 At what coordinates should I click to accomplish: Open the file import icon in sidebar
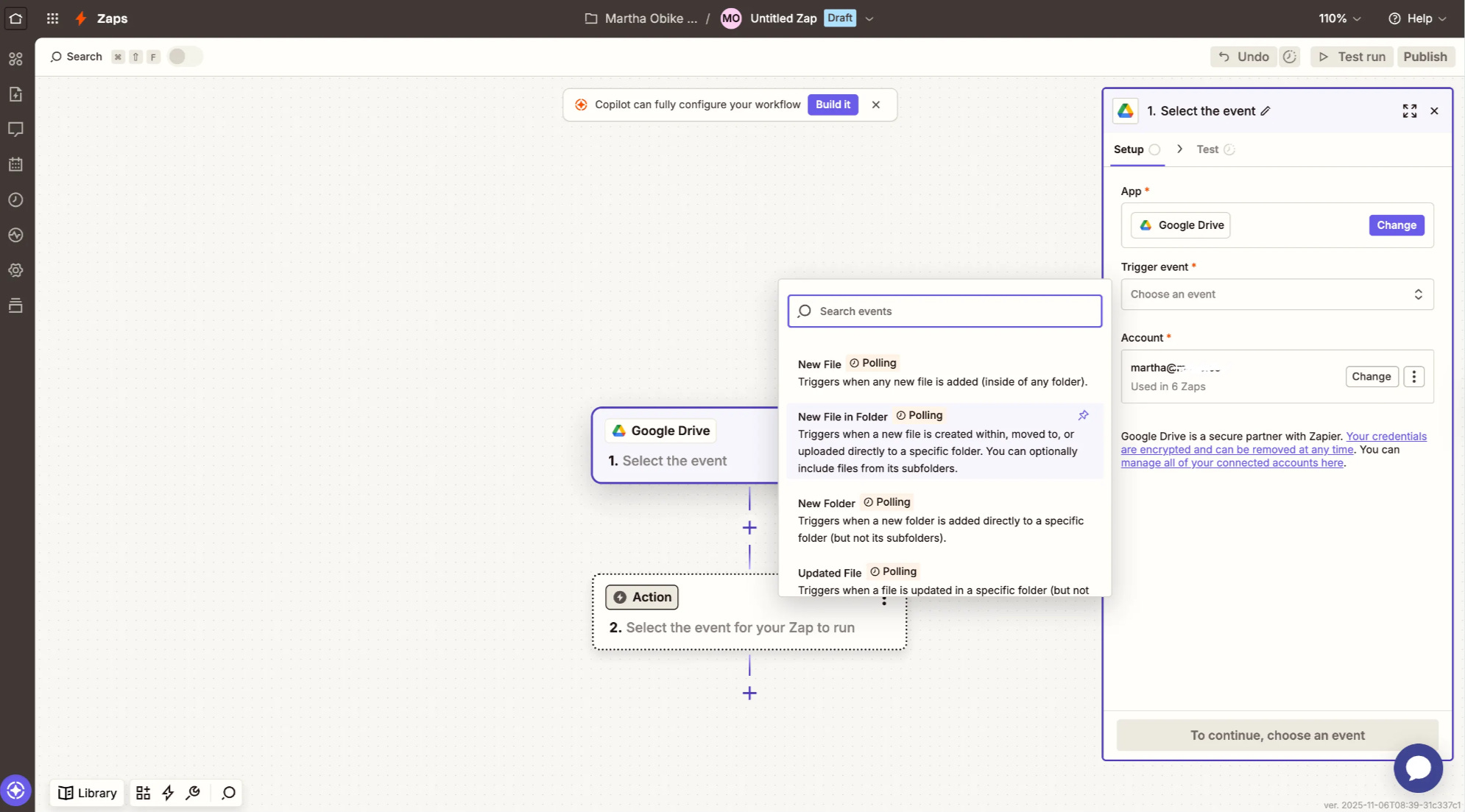[x=15, y=94]
